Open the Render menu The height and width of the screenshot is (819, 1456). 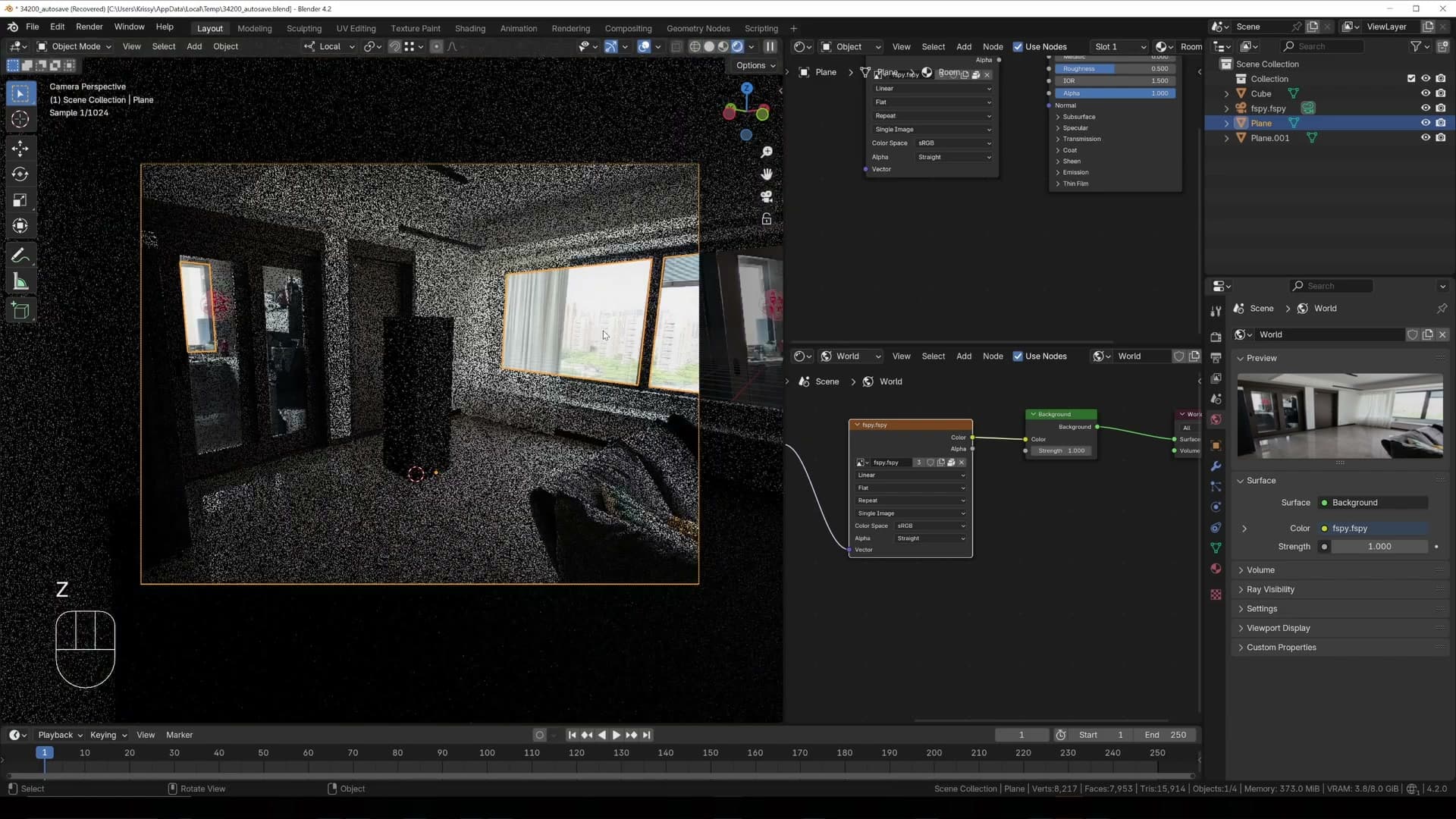click(x=89, y=27)
